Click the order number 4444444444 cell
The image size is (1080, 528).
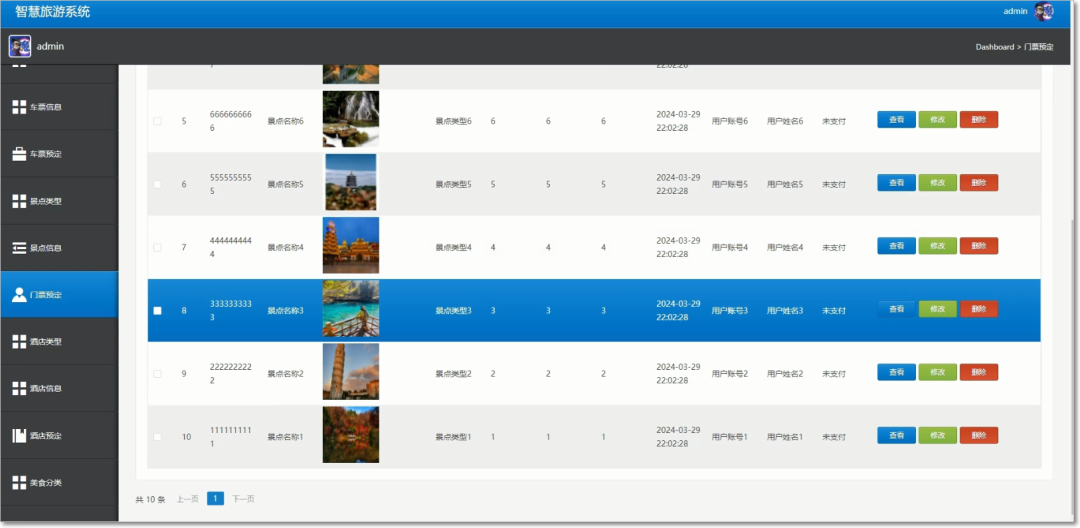[231, 247]
